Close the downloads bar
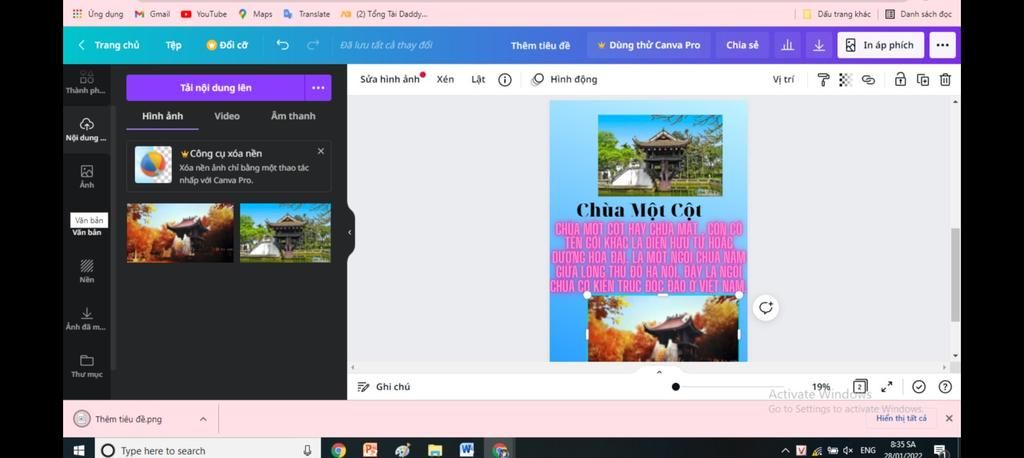This screenshot has height=458, width=1024. (949, 418)
